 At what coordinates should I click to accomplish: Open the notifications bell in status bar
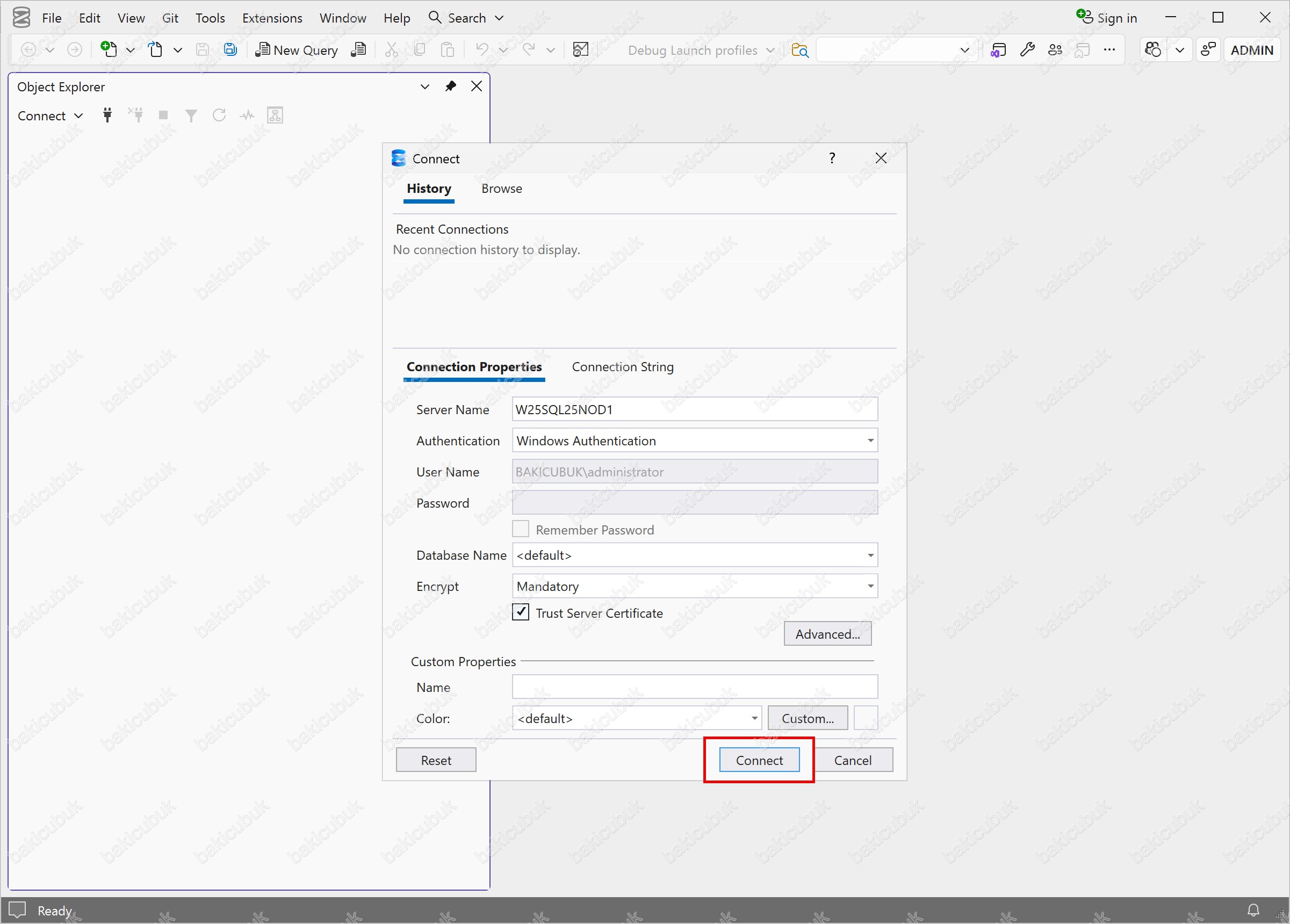[1253, 911]
